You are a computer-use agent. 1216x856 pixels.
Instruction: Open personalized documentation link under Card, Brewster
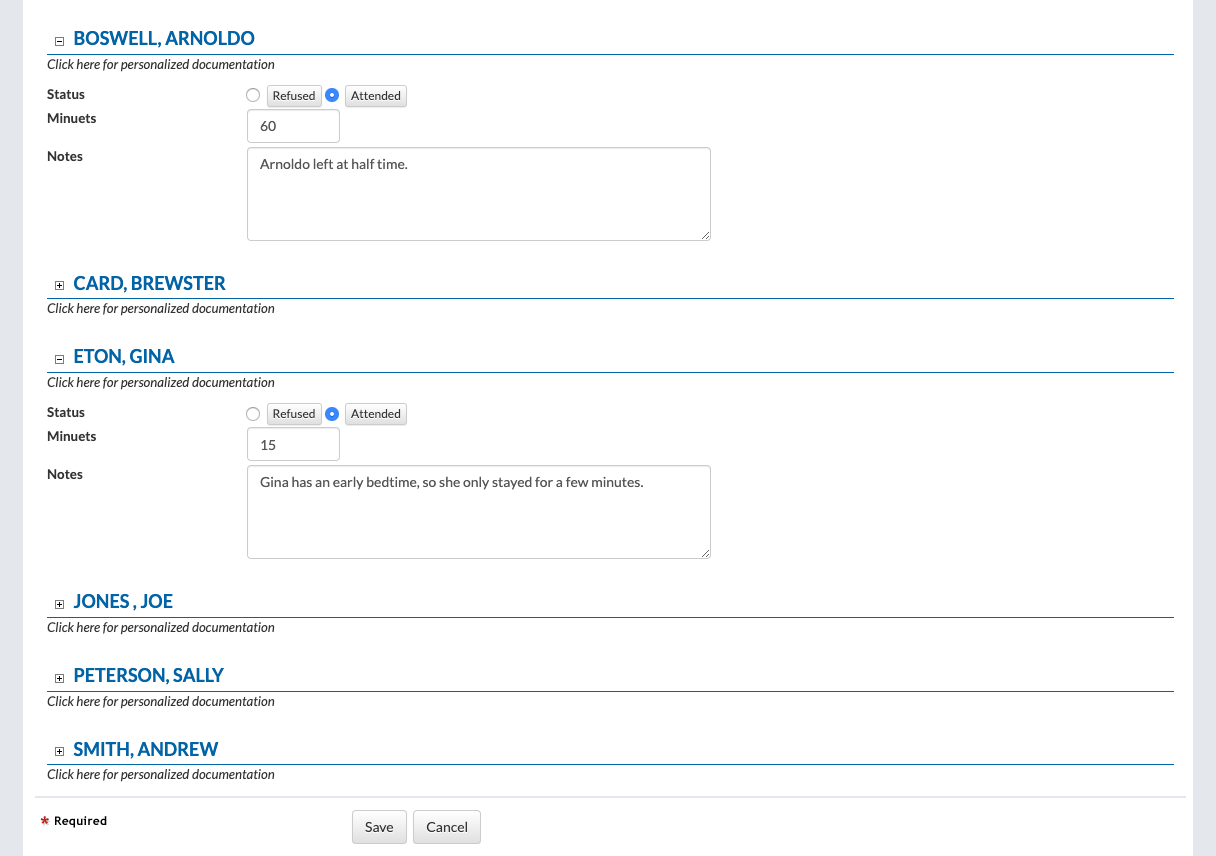click(x=161, y=309)
